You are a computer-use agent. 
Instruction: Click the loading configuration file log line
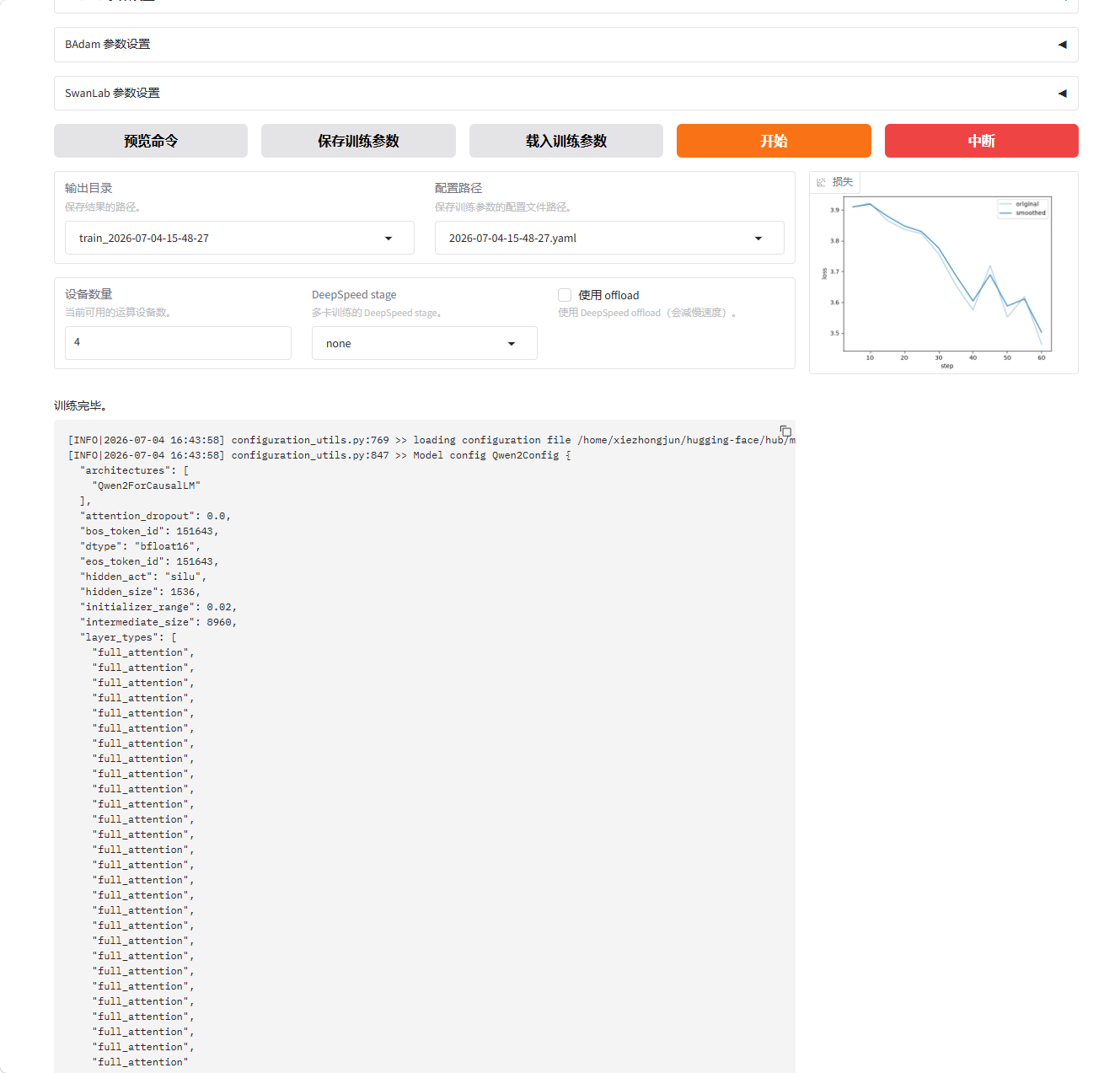431,440
